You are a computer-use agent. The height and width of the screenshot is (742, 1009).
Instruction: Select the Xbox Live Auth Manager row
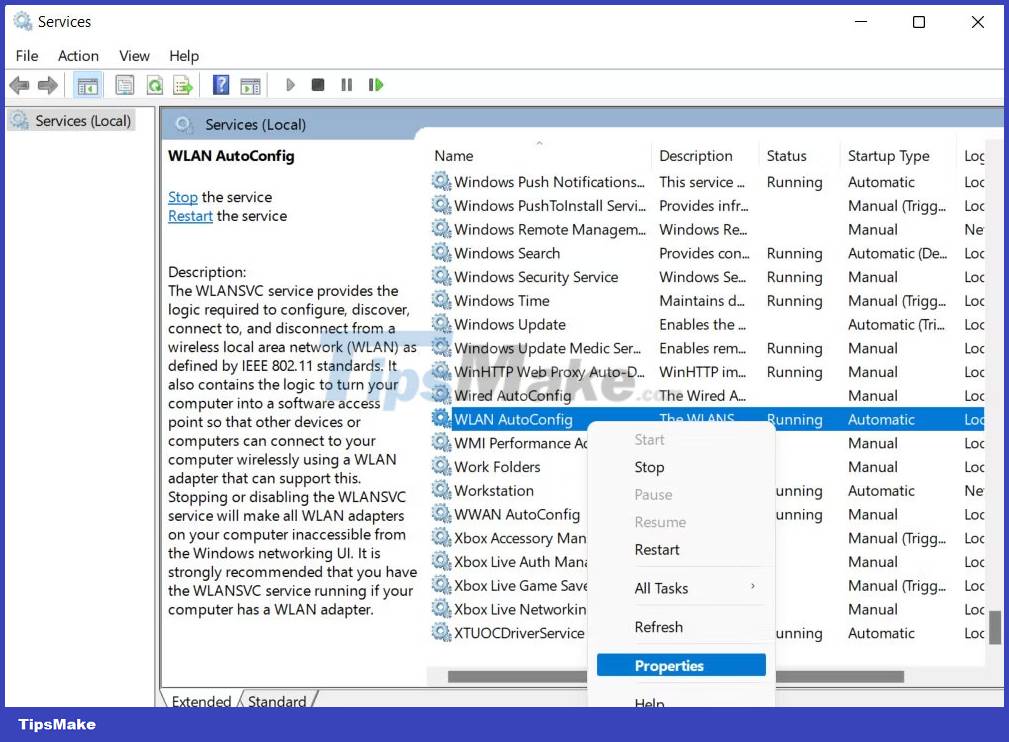[x=521, y=562]
